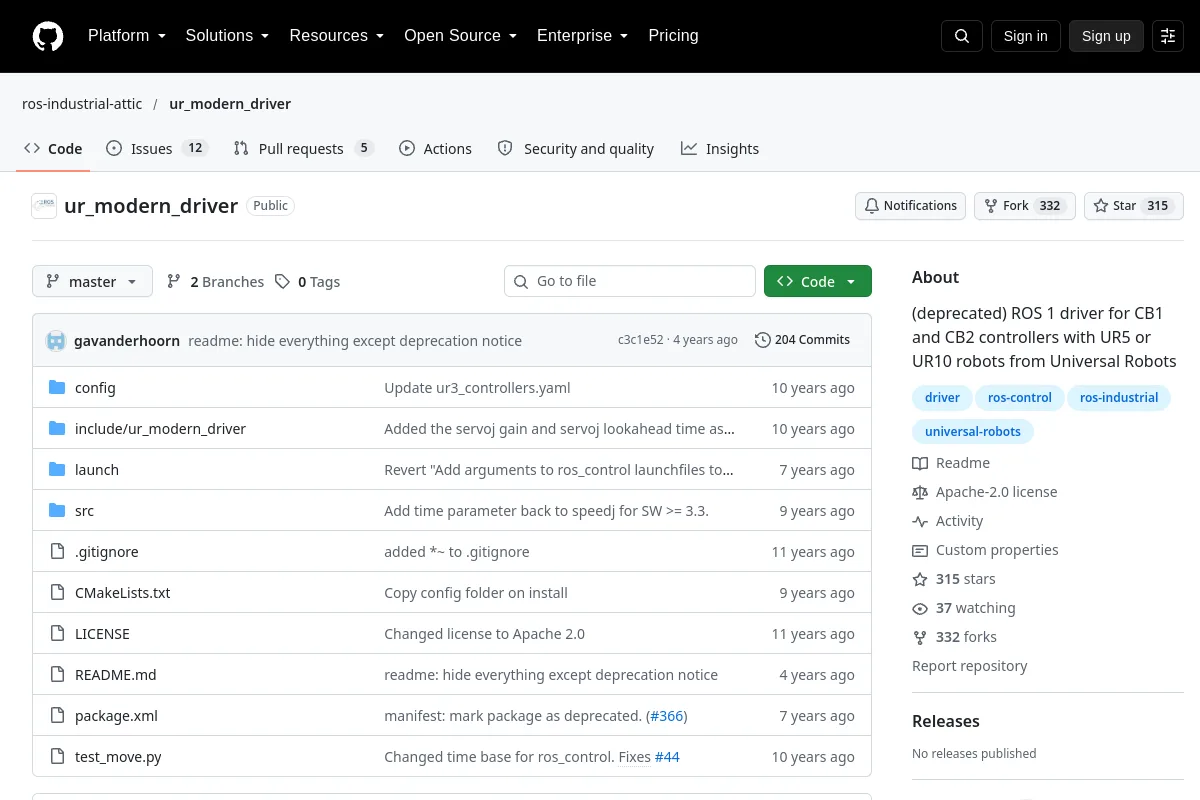Click the scale icon beside Apache-2.0 license

pyautogui.click(x=920, y=492)
